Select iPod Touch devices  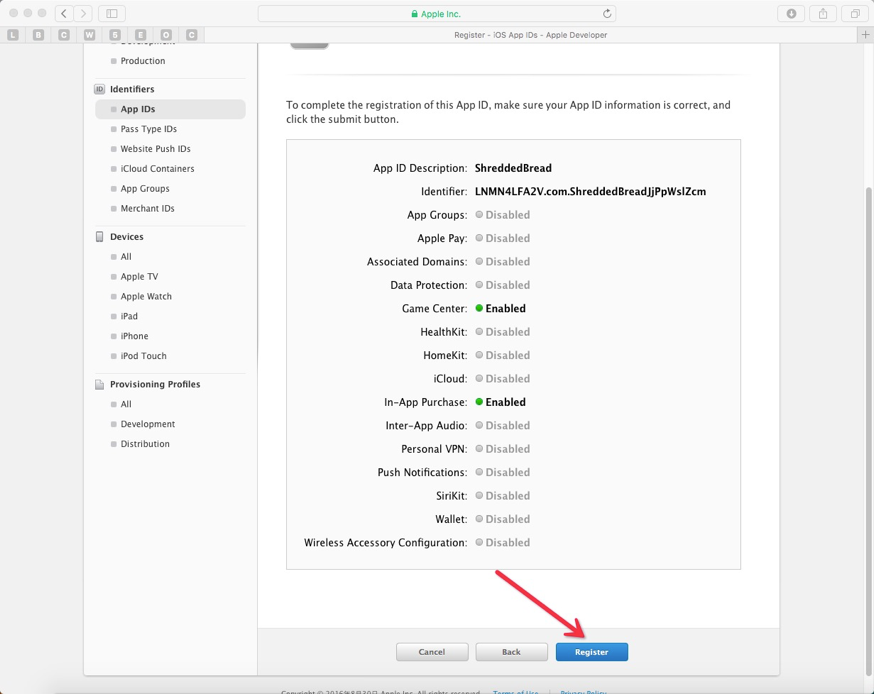[143, 356]
